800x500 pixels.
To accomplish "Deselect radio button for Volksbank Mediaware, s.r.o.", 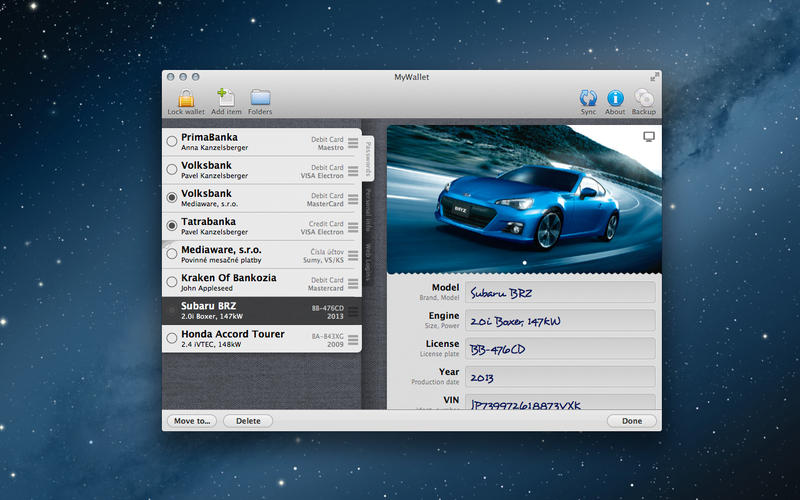I will coord(172,197).
